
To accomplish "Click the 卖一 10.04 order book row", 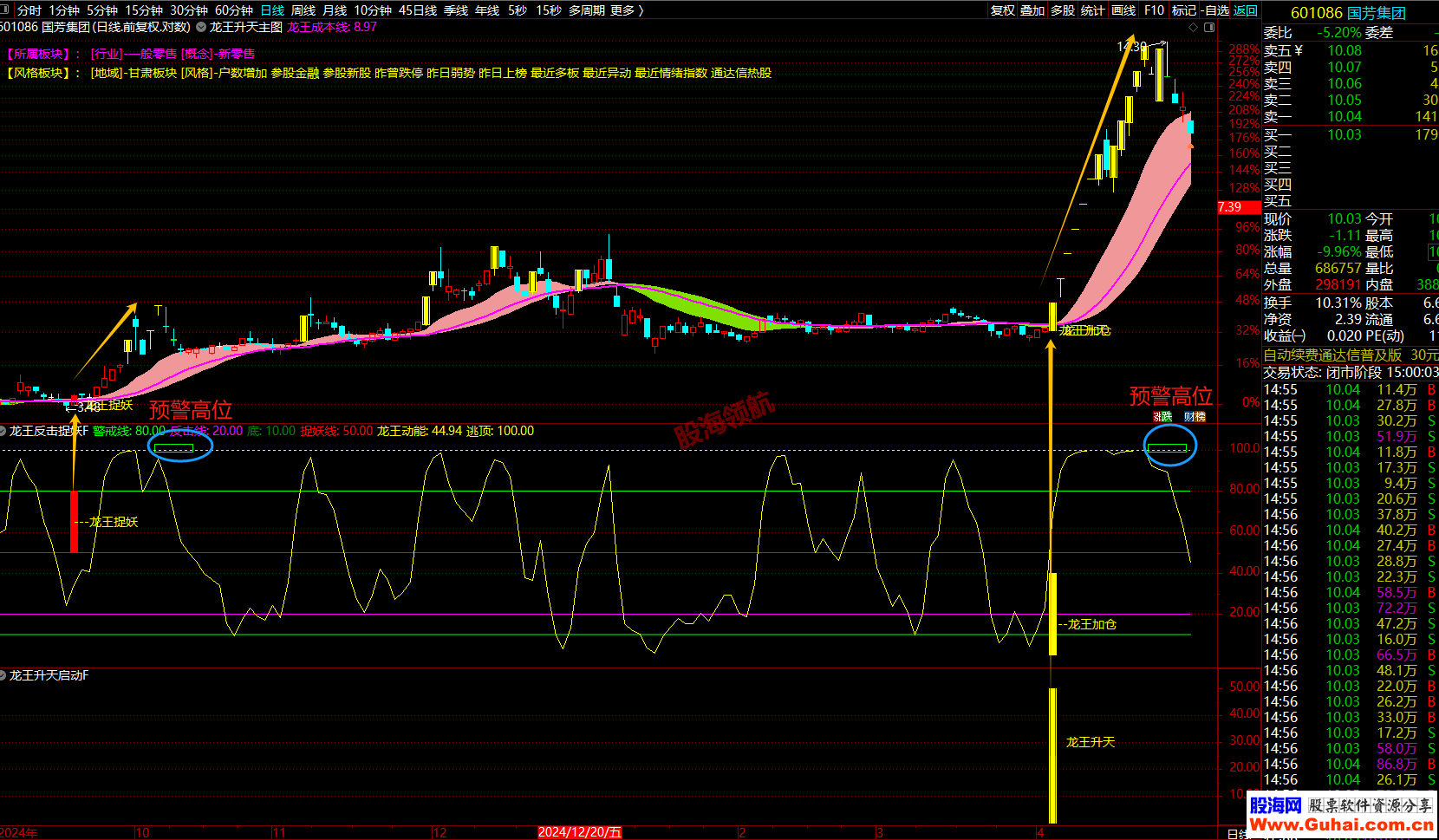I will pos(1350,116).
